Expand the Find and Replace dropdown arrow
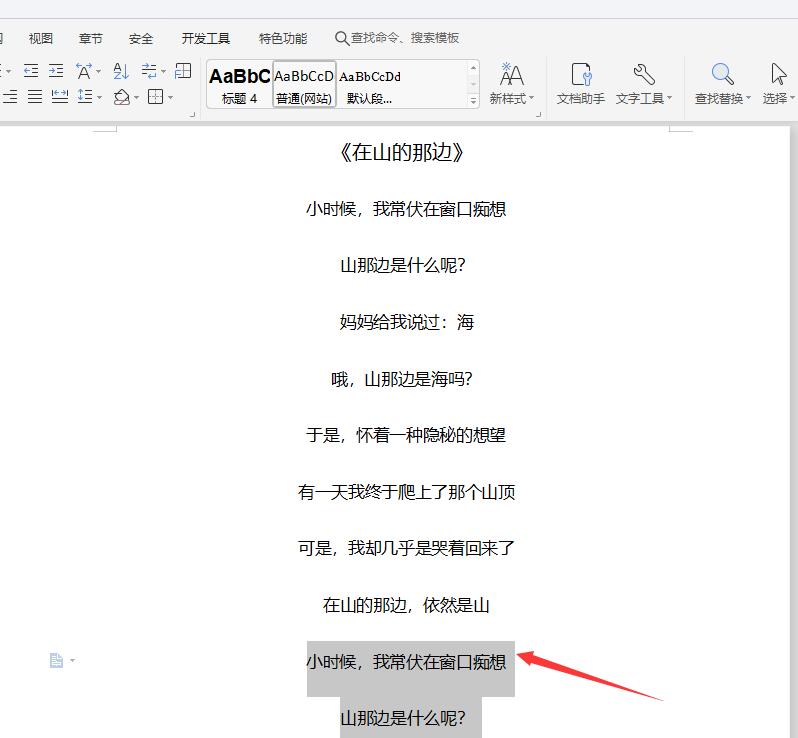The height and width of the screenshot is (738, 798). (x=748, y=97)
